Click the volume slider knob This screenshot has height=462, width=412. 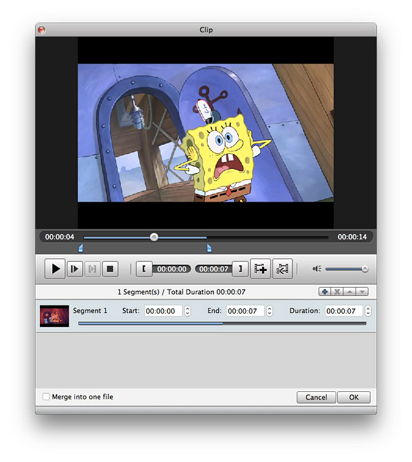coord(365,269)
